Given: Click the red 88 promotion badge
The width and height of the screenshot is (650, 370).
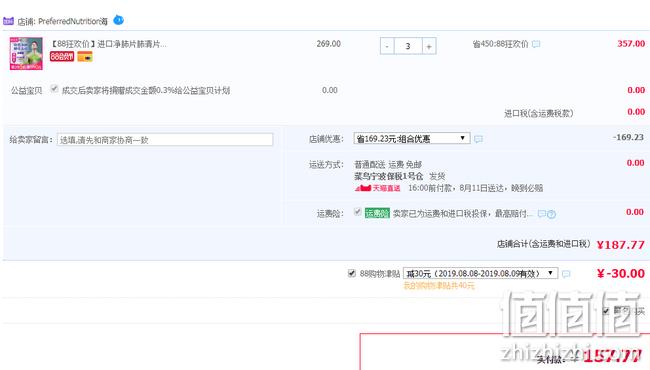Looking at the screenshot, I should tap(62, 56).
